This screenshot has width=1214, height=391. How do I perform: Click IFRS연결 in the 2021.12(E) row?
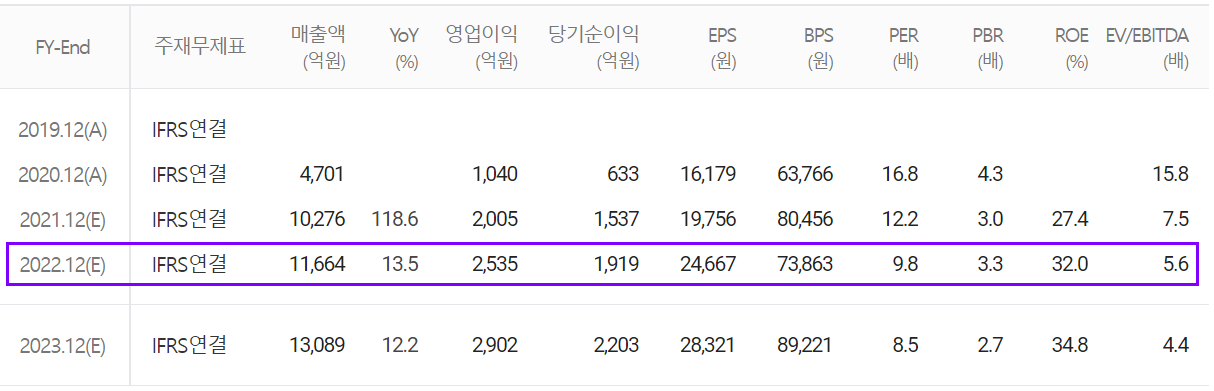(x=190, y=219)
